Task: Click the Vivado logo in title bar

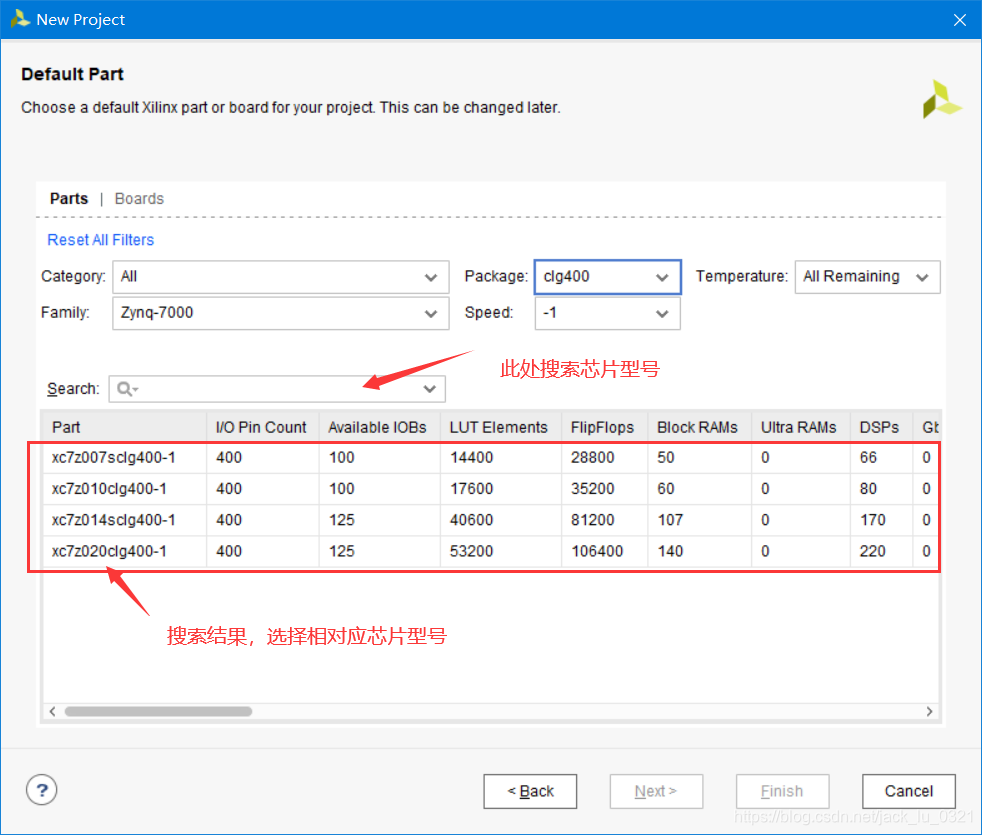Action: (20, 19)
